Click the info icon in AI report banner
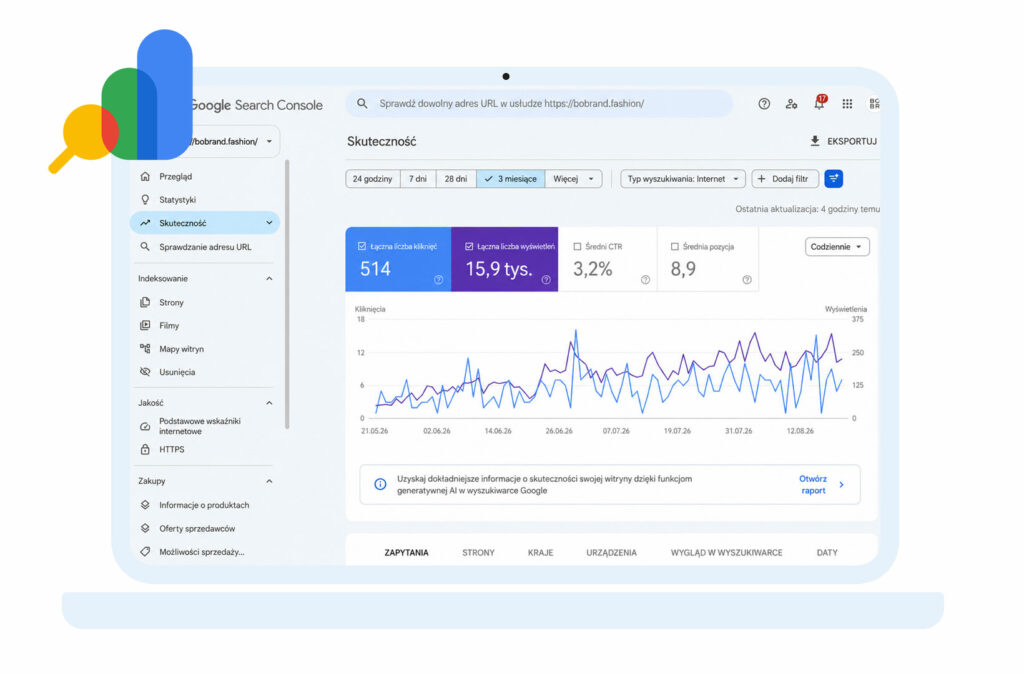This screenshot has height=674, width=1024. 380,484
